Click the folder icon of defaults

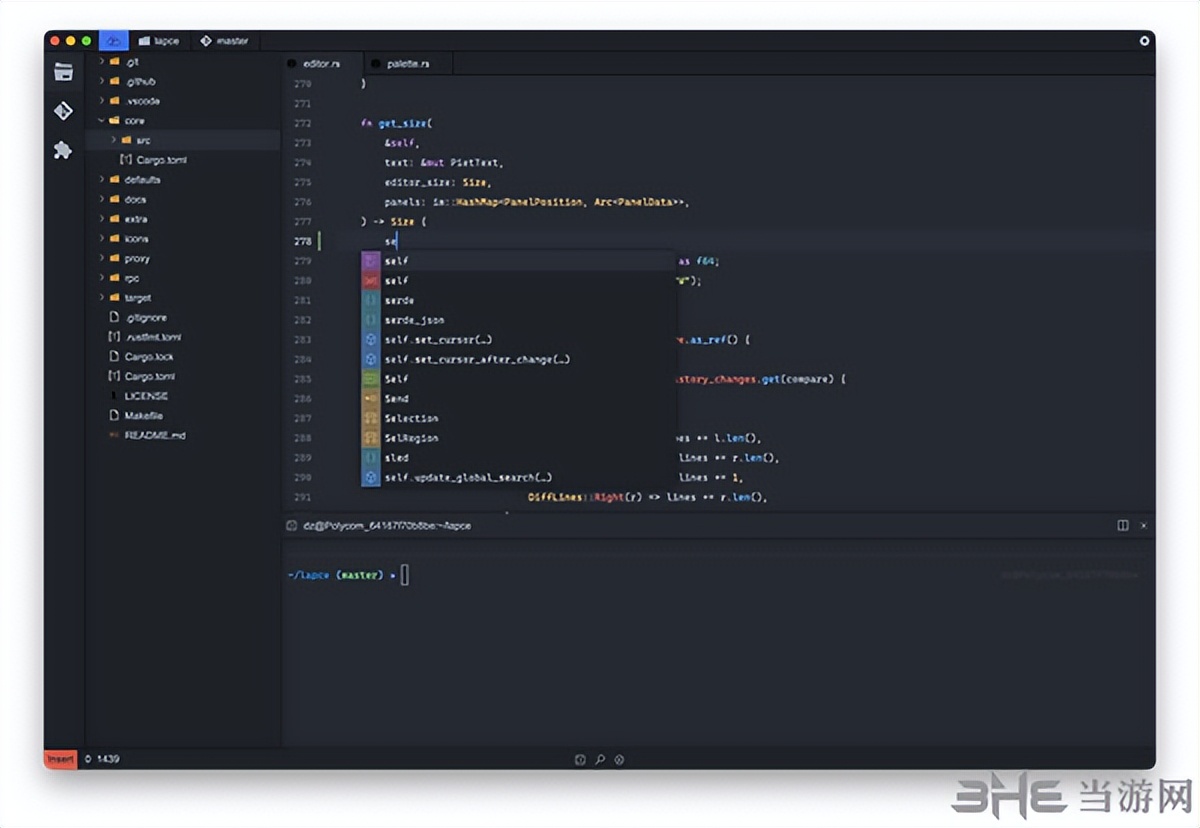[114, 180]
